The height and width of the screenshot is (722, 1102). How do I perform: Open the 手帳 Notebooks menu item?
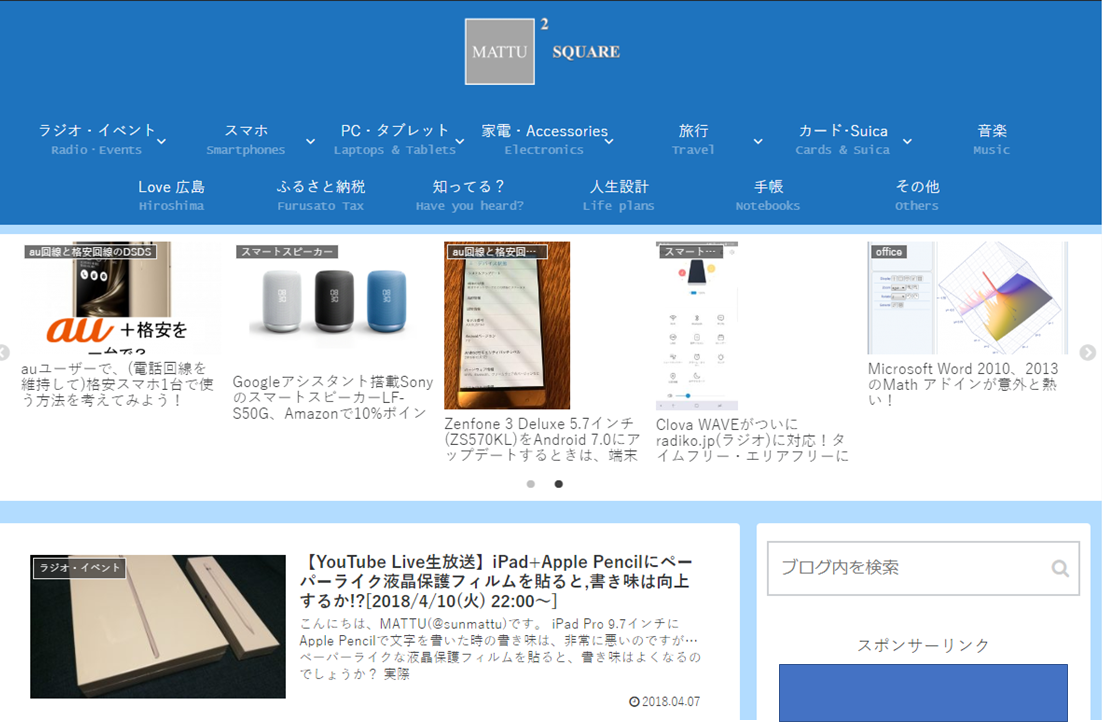768,195
